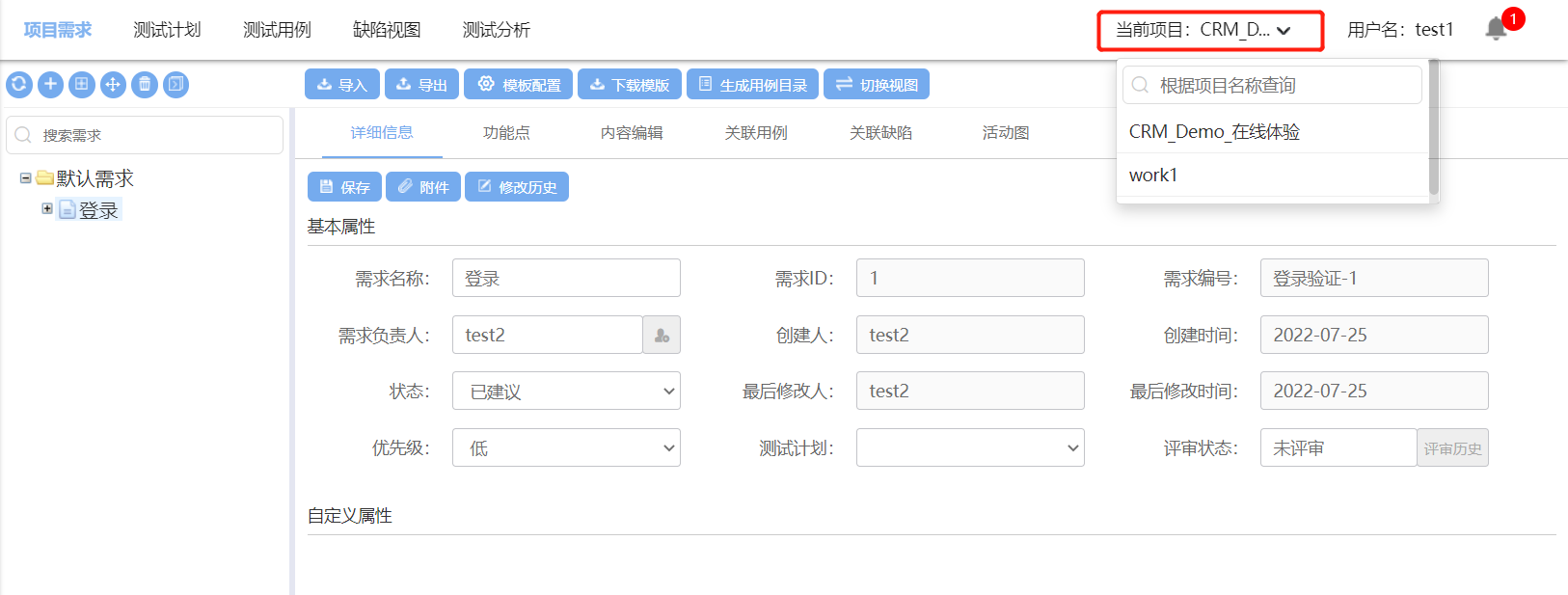Collapse the 默认需求 folder node
Image resolution: width=1568 pixels, height=595 pixels.
(x=26, y=178)
